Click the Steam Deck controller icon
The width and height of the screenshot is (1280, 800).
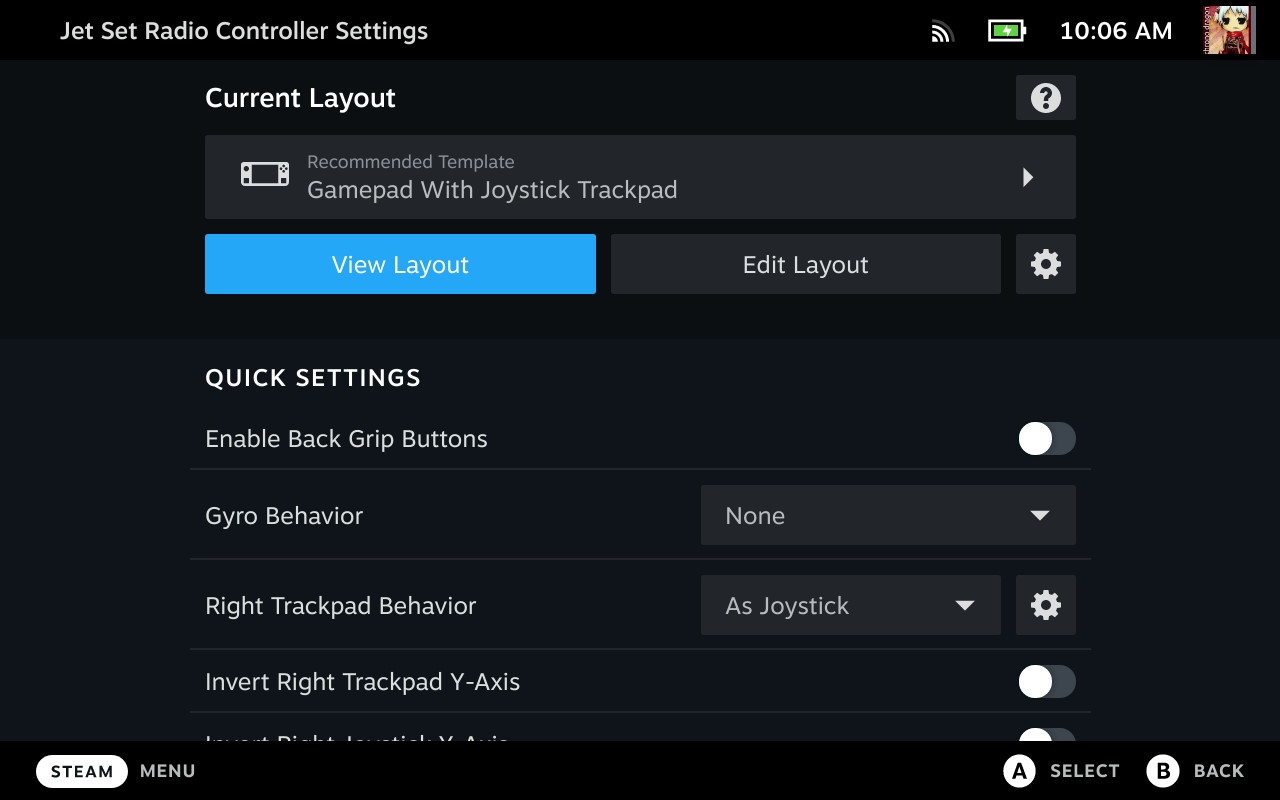point(265,175)
